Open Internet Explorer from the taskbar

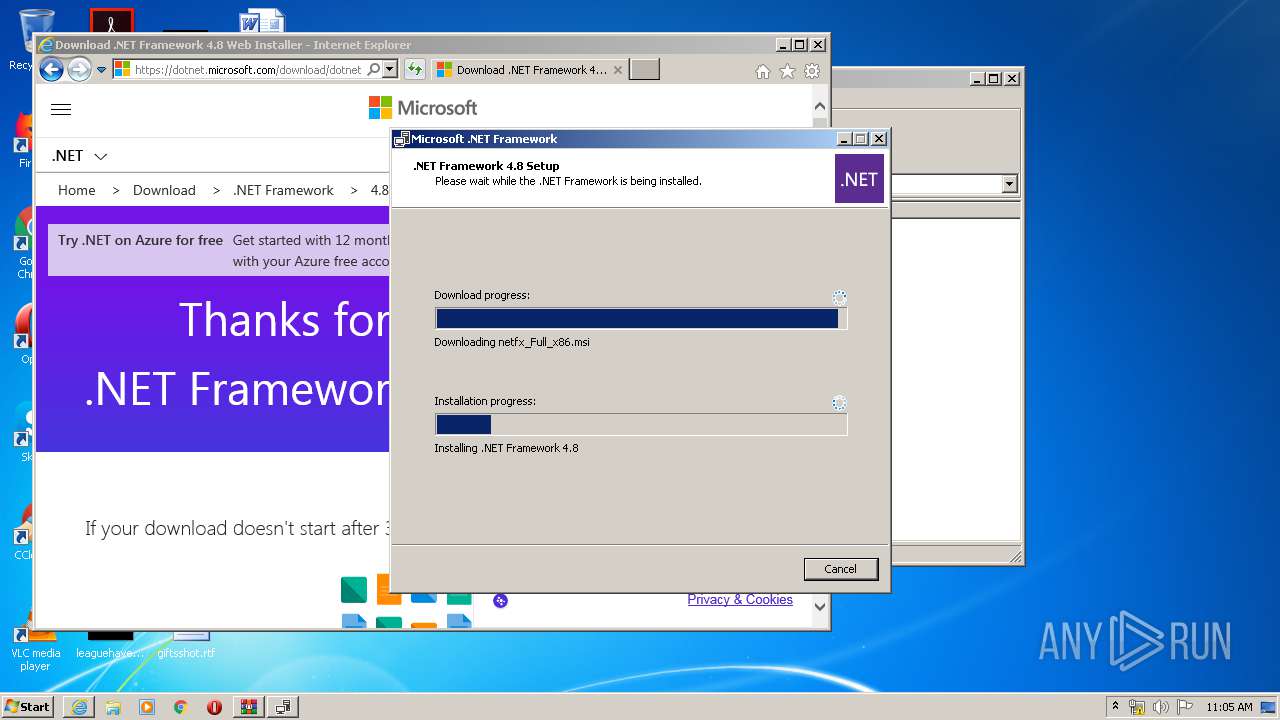[79, 707]
